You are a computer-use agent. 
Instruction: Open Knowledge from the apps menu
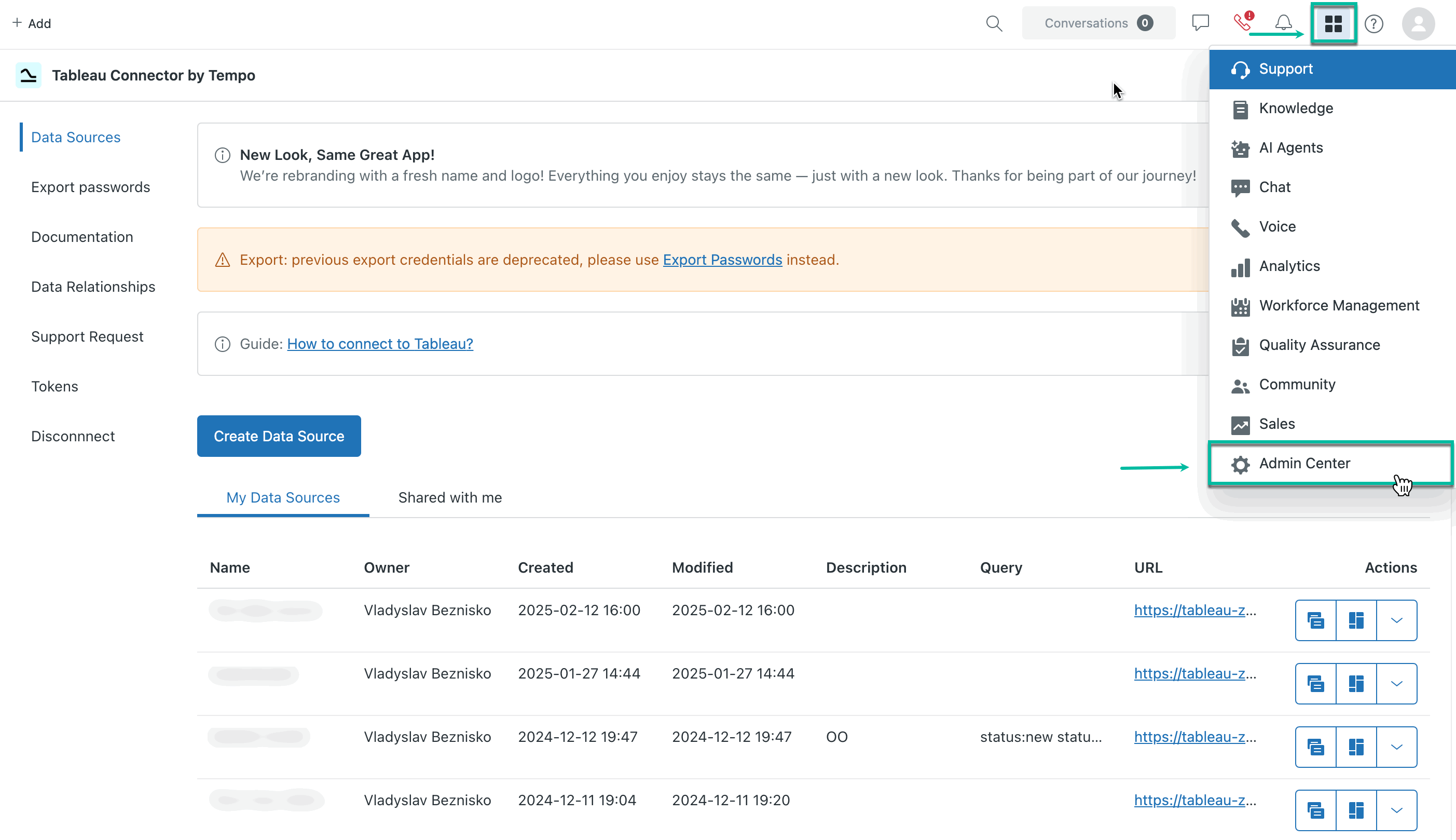tap(1296, 109)
